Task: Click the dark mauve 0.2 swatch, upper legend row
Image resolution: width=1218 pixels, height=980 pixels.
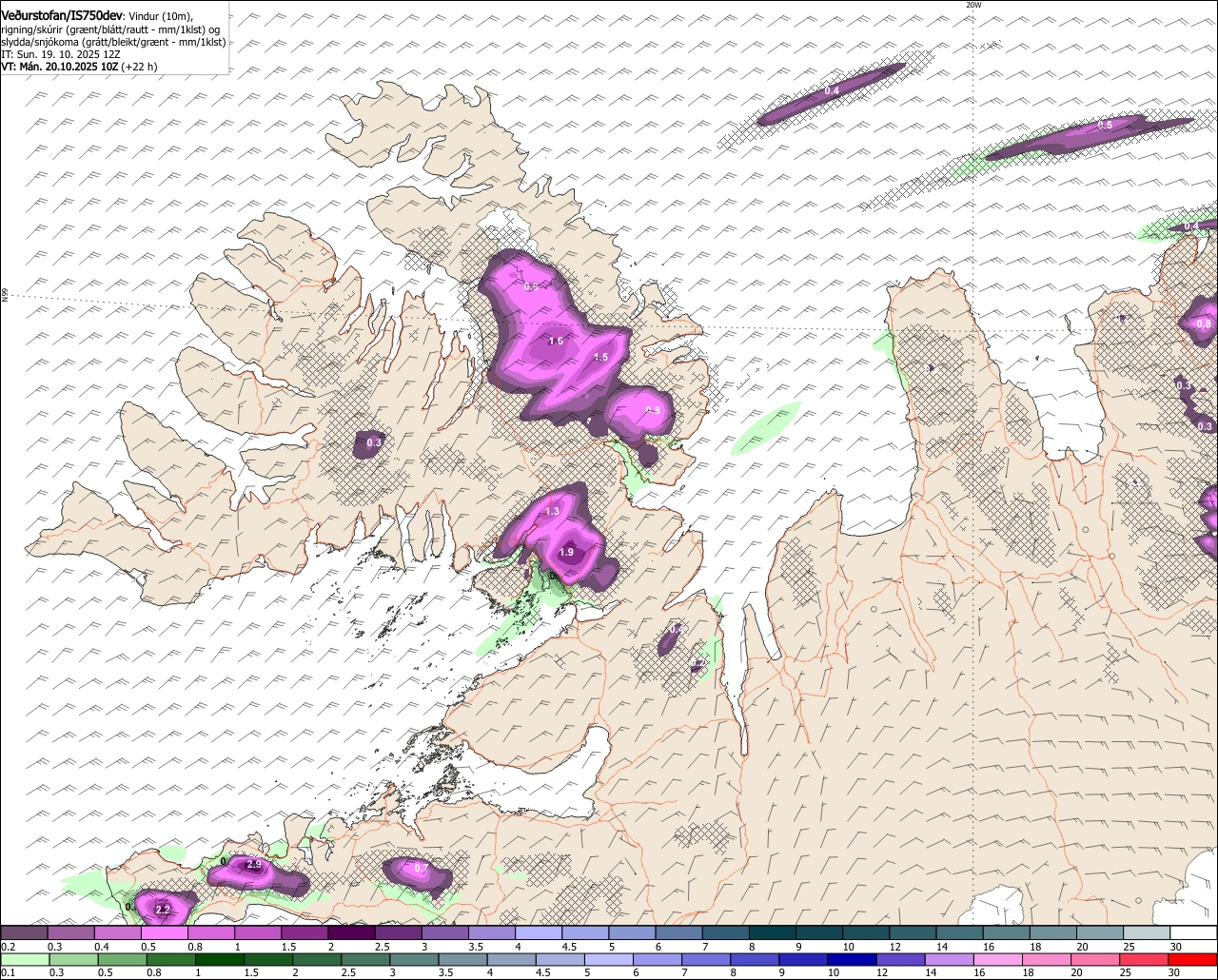Action: point(24,932)
